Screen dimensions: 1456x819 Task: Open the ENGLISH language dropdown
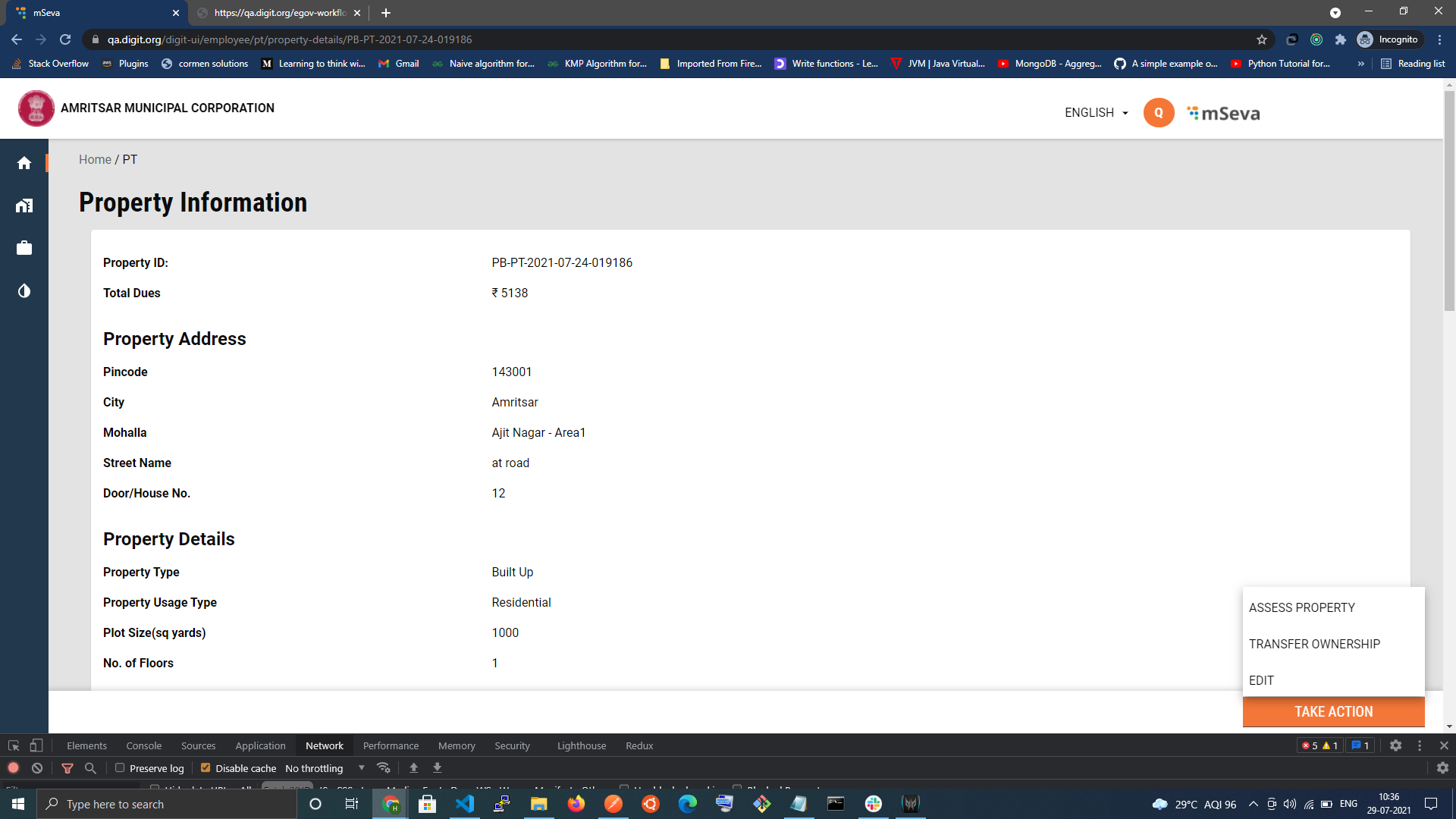coord(1096,113)
